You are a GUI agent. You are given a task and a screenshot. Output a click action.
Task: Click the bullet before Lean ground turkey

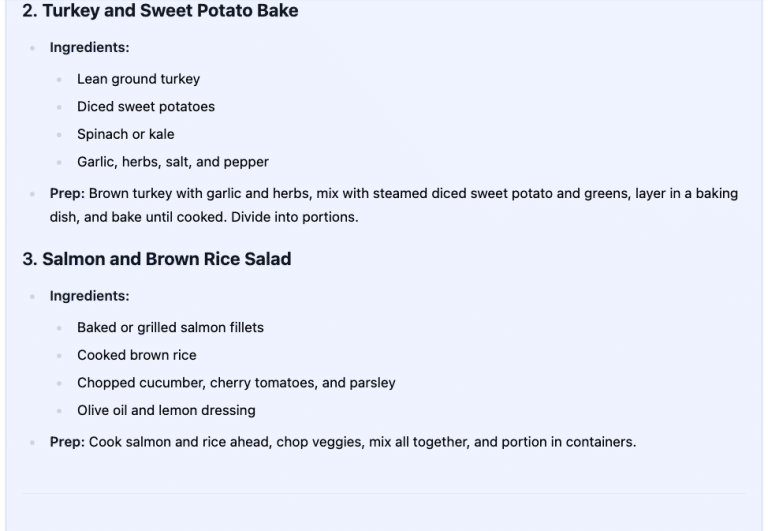pyautogui.click(x=60, y=80)
